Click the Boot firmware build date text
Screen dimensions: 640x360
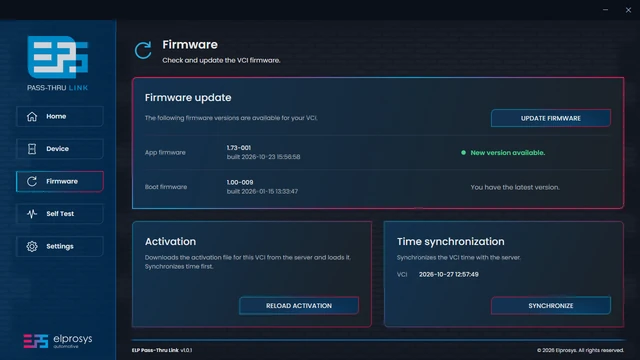pyautogui.click(x=262, y=191)
